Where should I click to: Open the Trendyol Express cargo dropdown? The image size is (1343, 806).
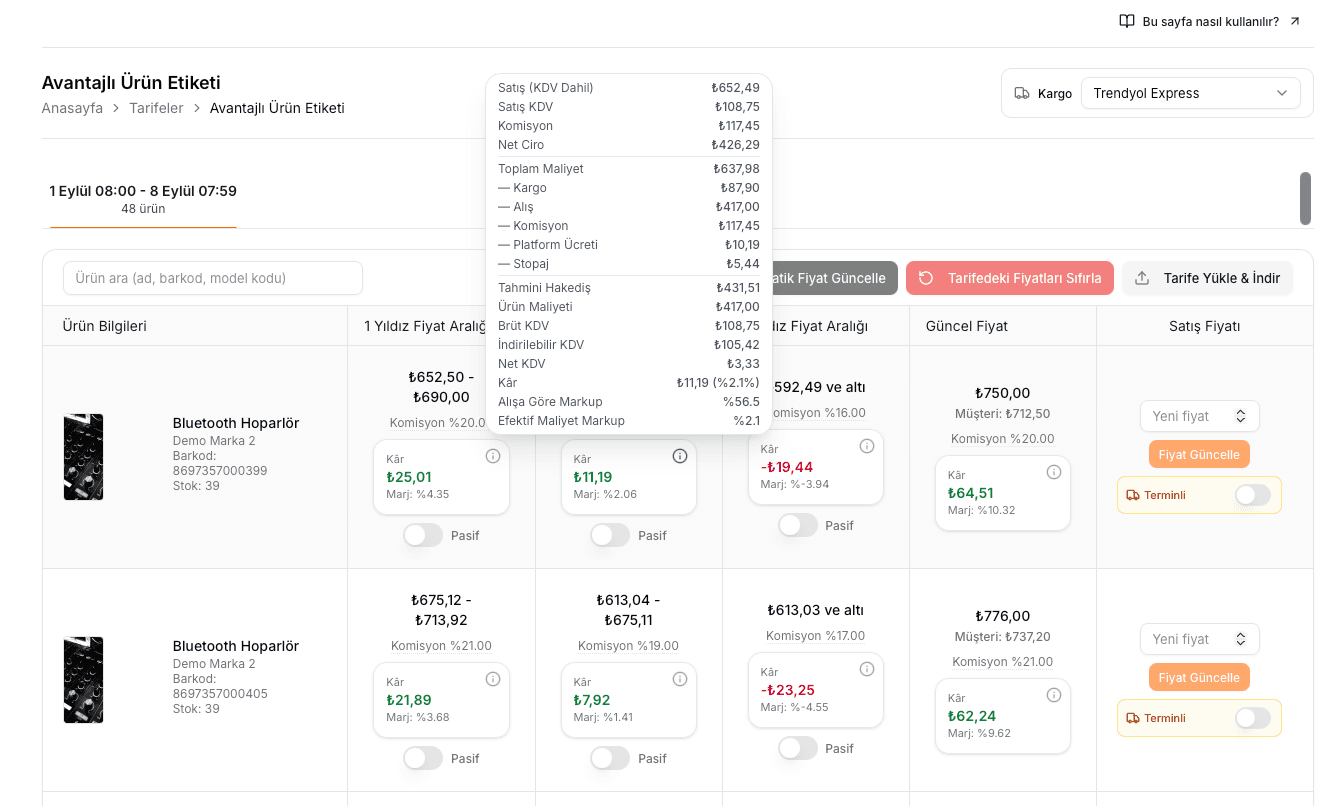tap(1190, 93)
